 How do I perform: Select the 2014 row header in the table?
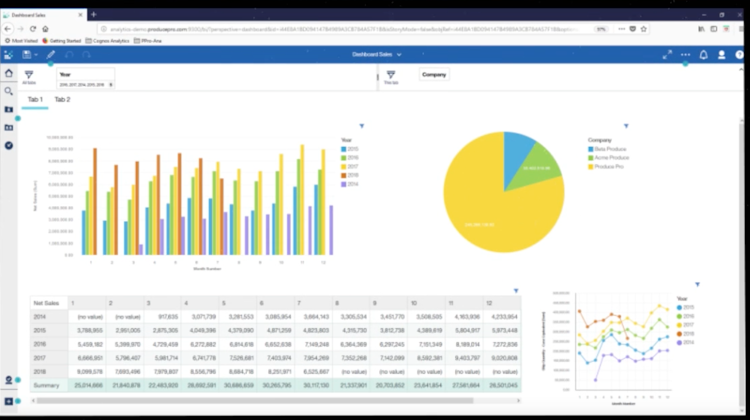click(49, 317)
